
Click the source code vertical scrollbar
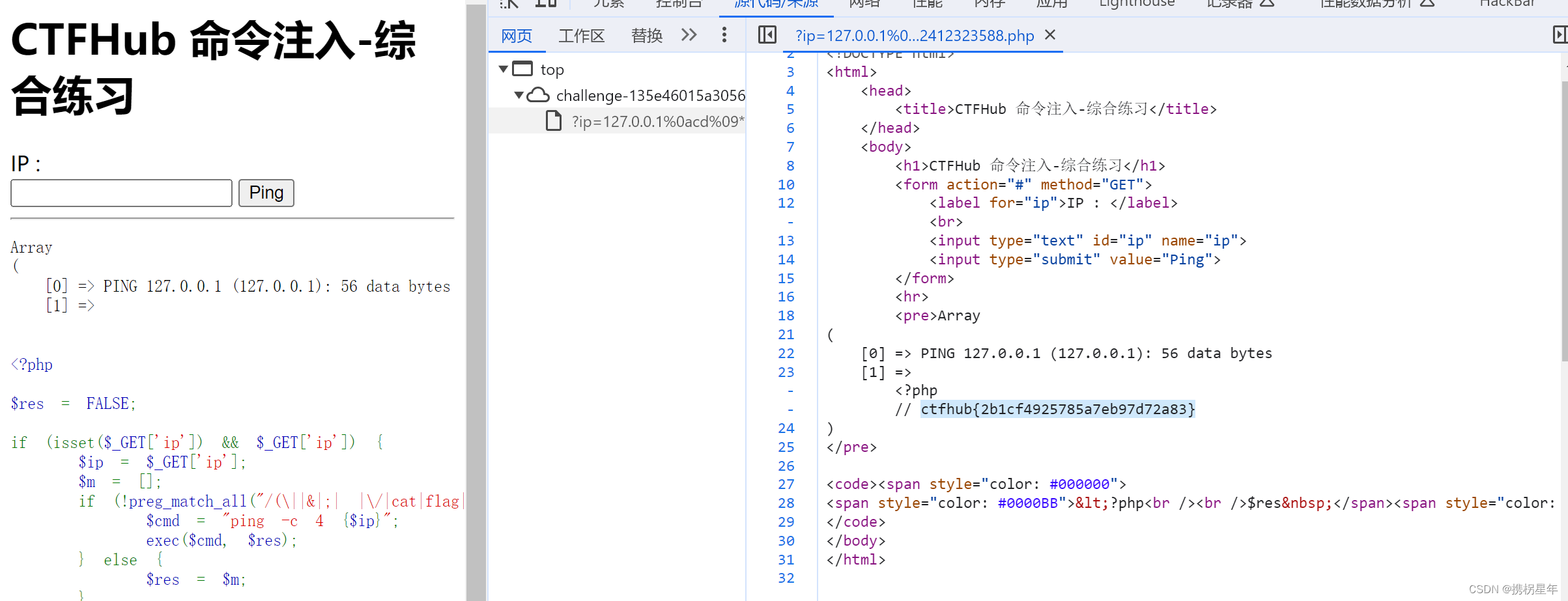(x=1564, y=221)
